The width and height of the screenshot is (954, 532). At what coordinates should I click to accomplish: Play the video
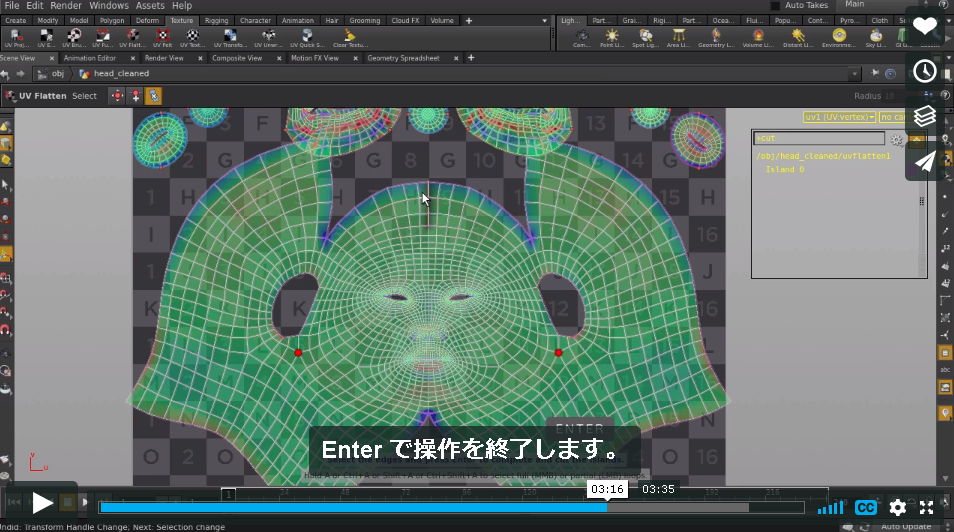(x=42, y=503)
